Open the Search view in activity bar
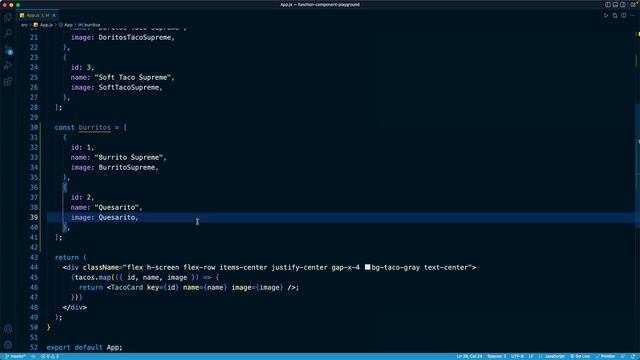The width and height of the screenshot is (640, 360). click(8, 33)
